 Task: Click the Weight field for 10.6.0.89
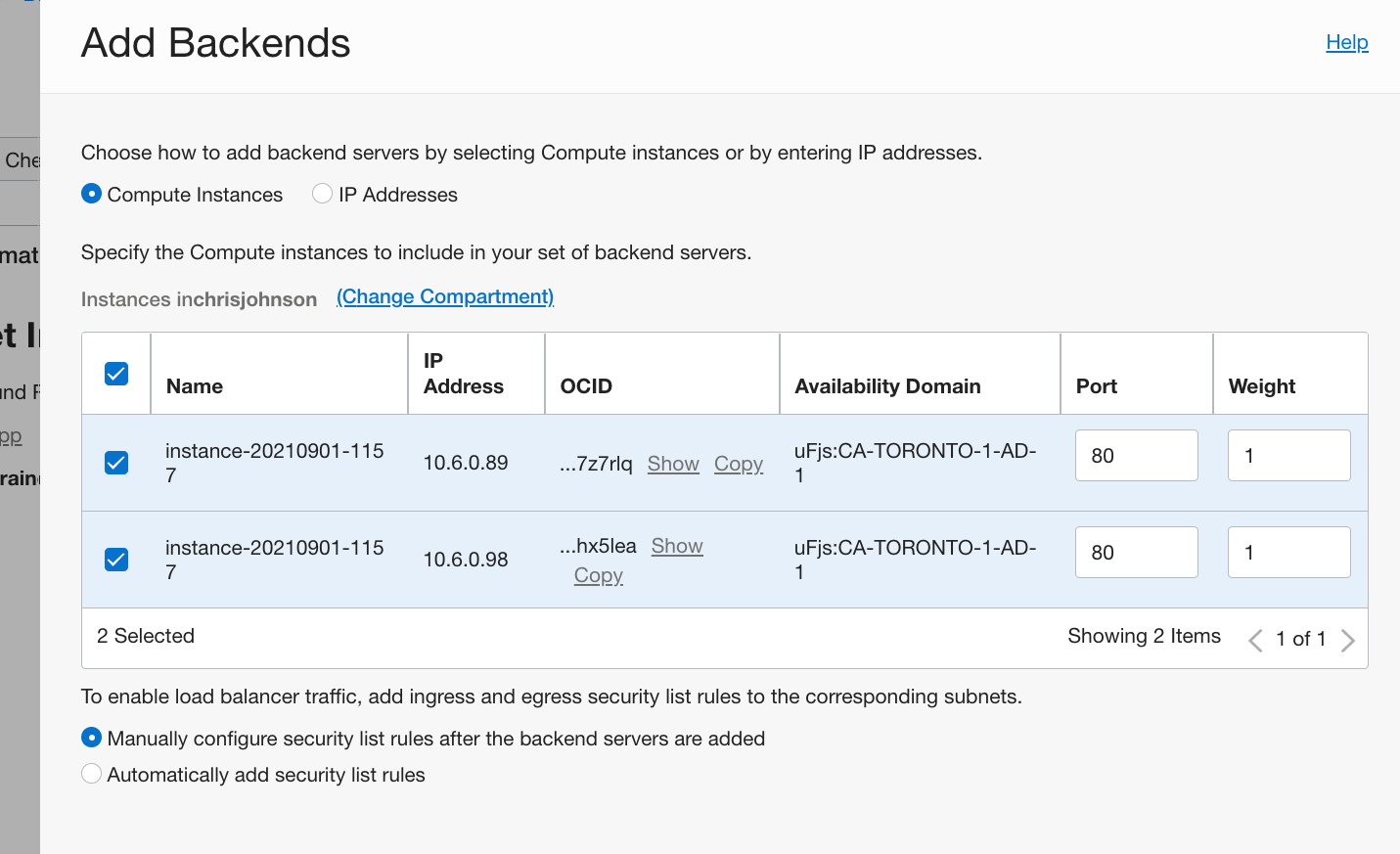(1288, 456)
